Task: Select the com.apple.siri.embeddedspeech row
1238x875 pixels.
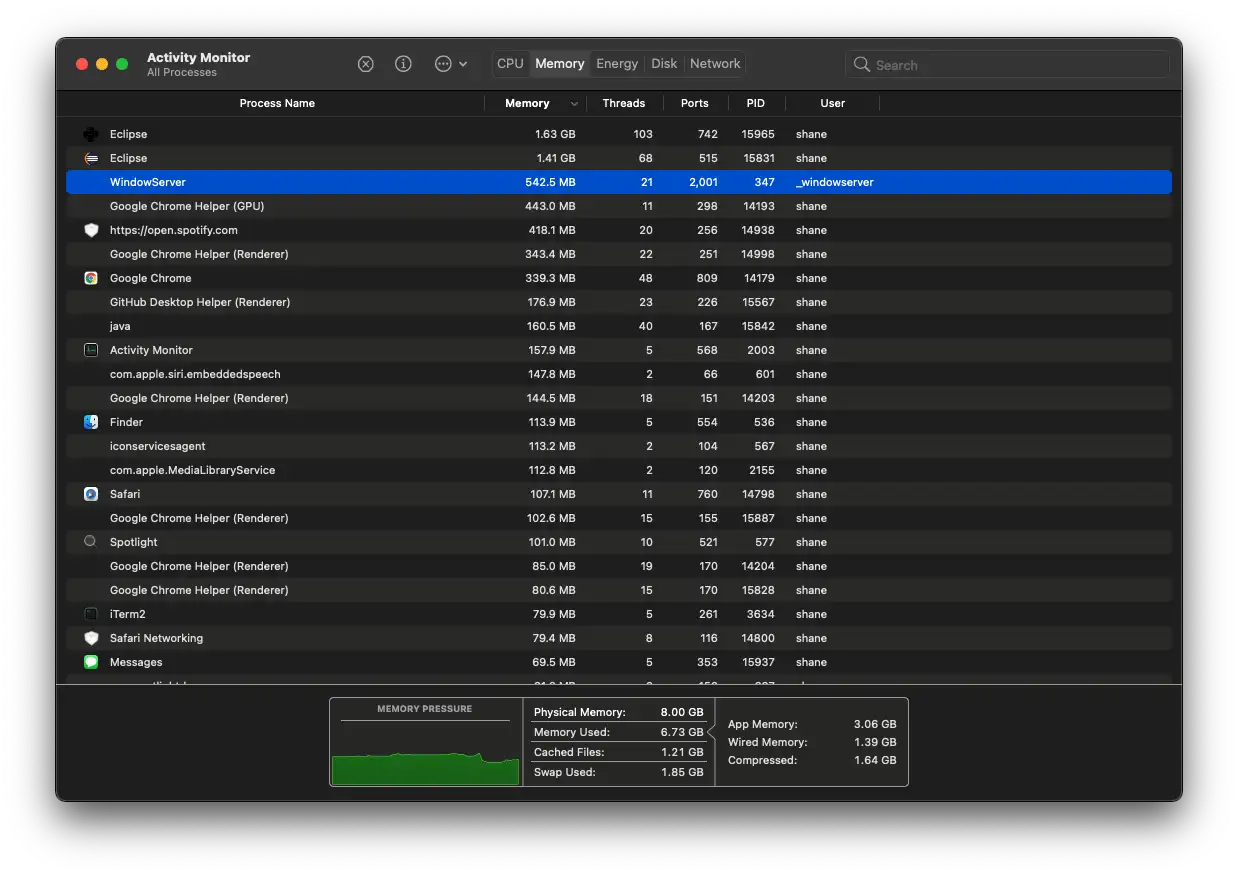Action: [x=619, y=374]
